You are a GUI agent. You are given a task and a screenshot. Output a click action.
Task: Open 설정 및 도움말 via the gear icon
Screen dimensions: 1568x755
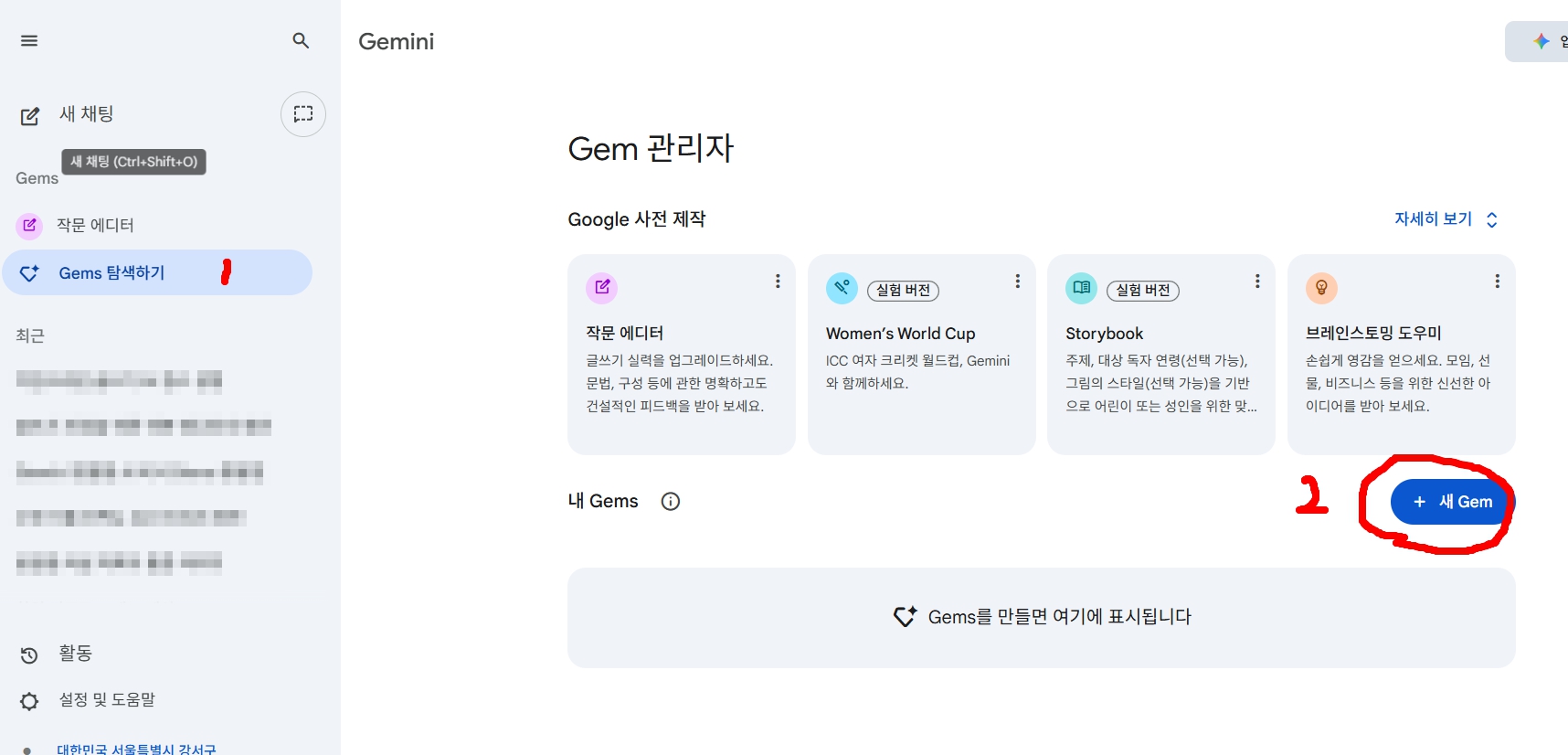pos(28,699)
